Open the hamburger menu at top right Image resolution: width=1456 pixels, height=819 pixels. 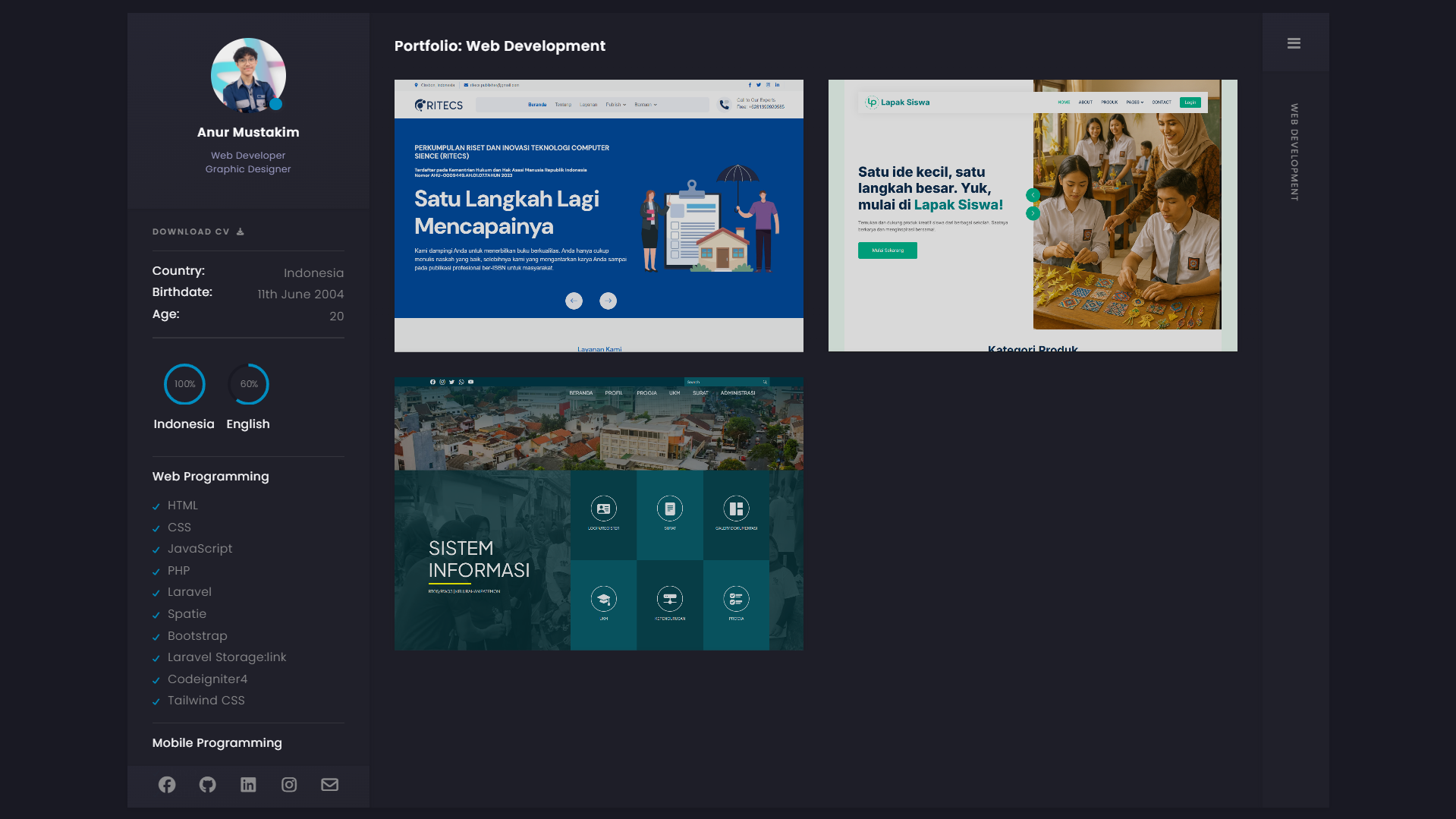point(1294,44)
